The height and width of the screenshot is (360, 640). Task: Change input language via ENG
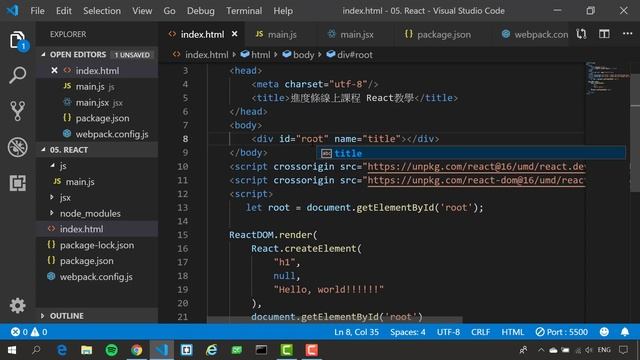(x=604, y=350)
